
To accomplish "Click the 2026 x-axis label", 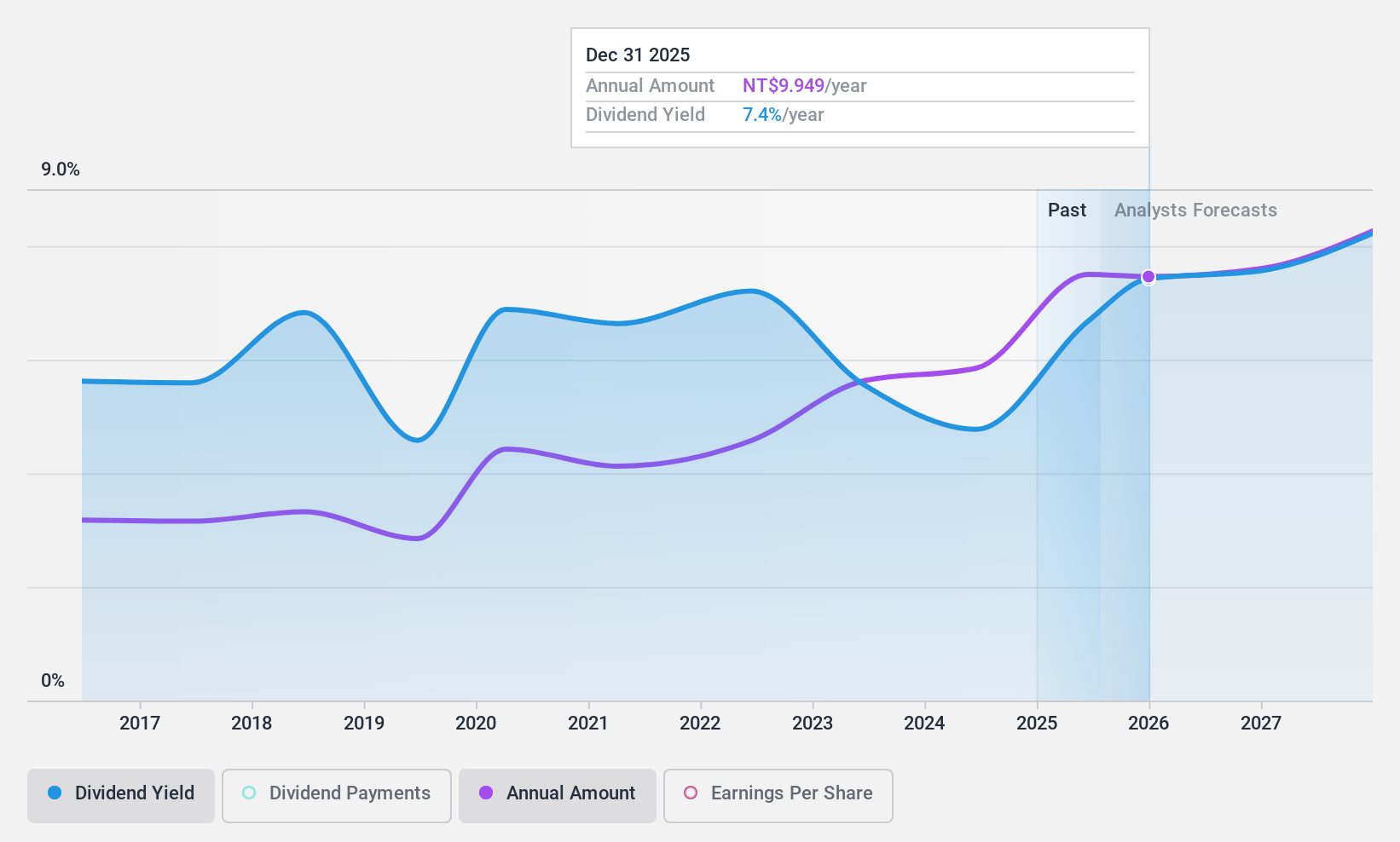I will click(1148, 724).
